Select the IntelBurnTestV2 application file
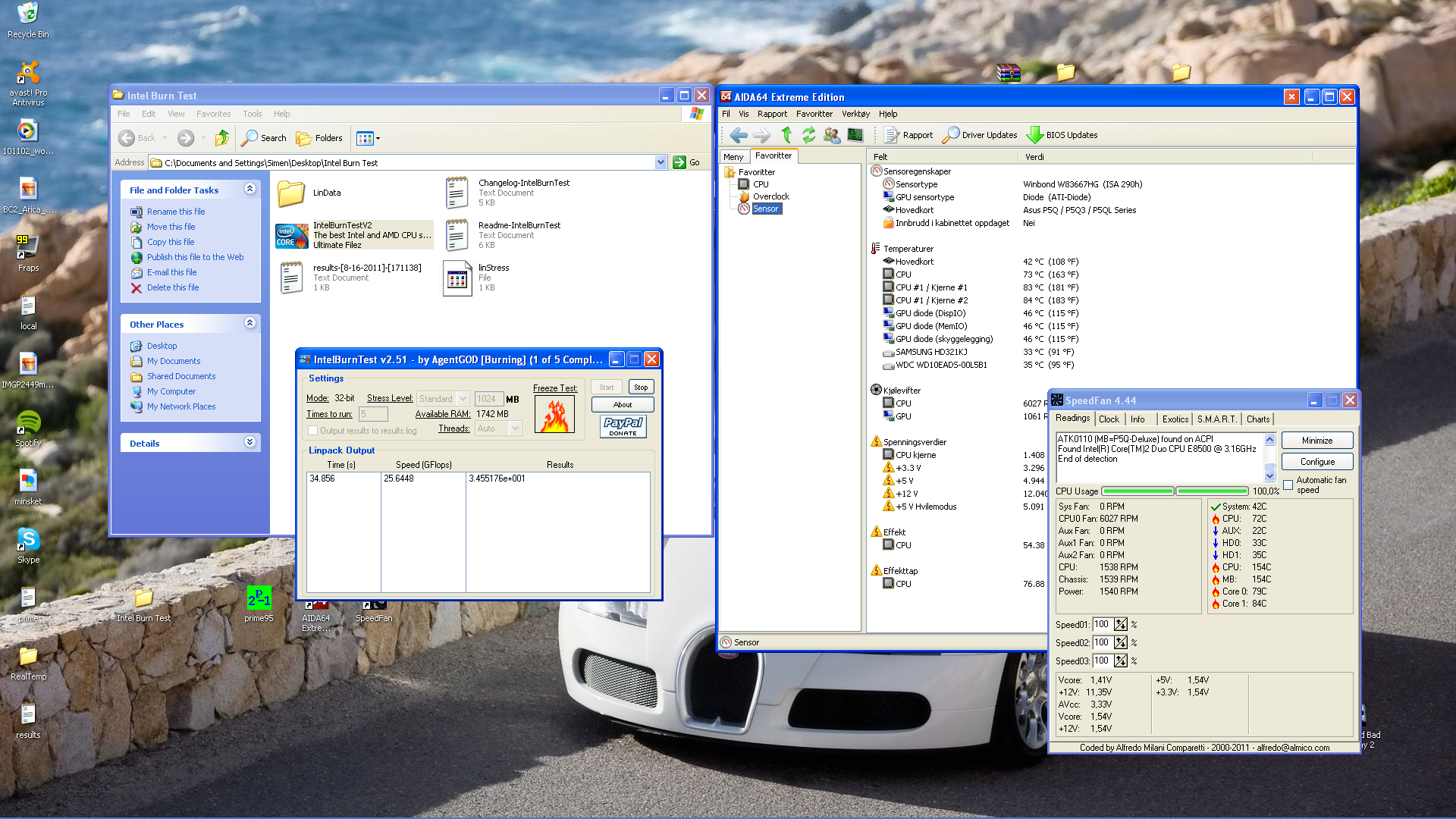 click(x=354, y=235)
